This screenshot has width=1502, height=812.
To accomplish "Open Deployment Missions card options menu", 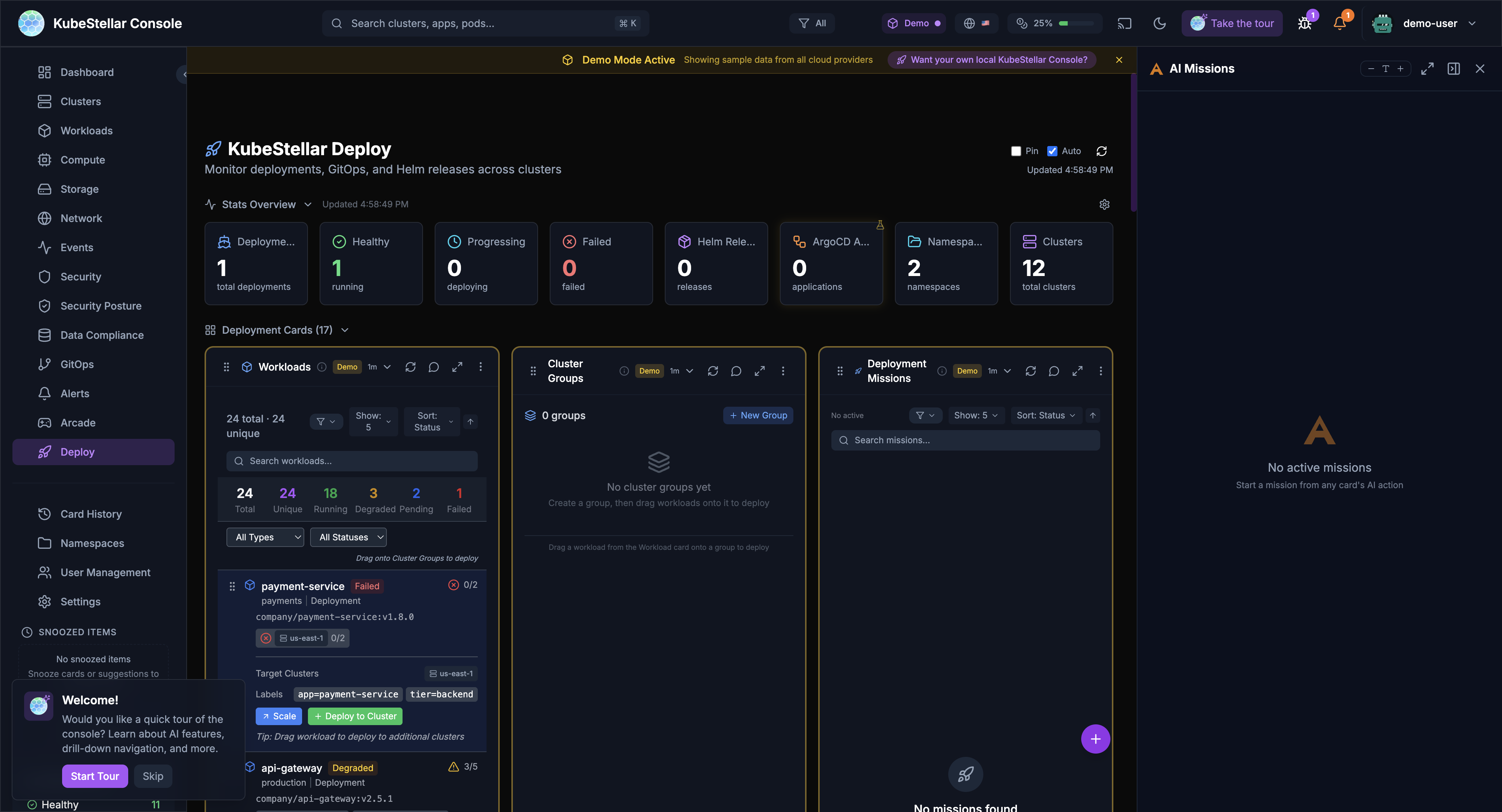I will (1100, 371).
